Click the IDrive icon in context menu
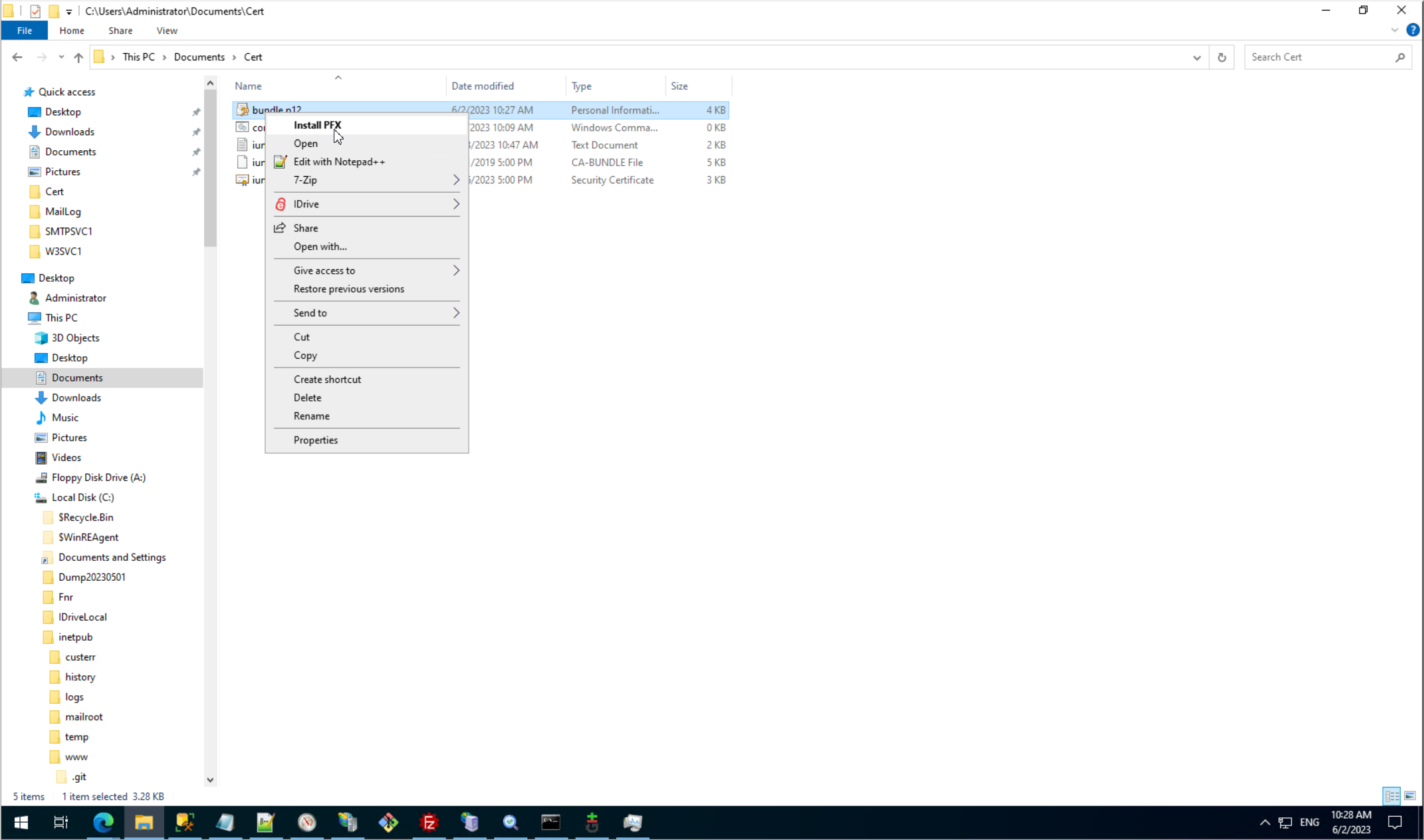 [281, 204]
